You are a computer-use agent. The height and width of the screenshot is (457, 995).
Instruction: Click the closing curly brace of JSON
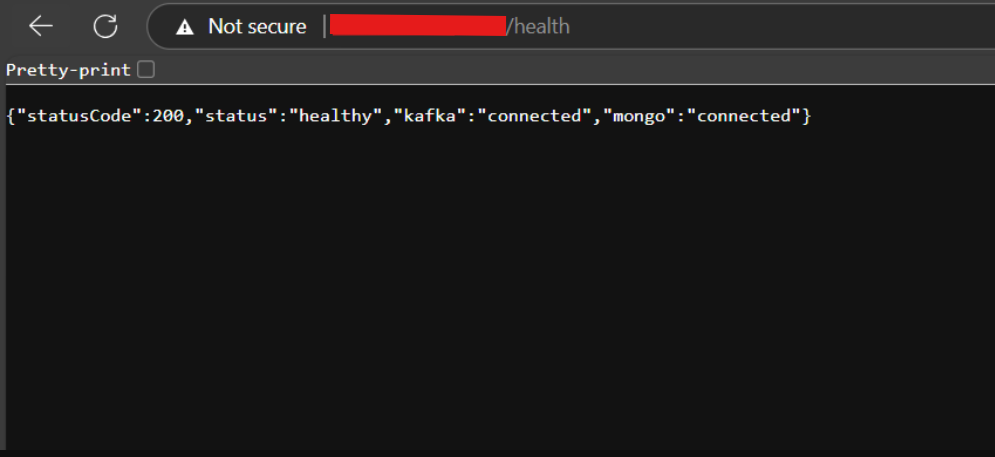pyautogui.click(x=806, y=116)
